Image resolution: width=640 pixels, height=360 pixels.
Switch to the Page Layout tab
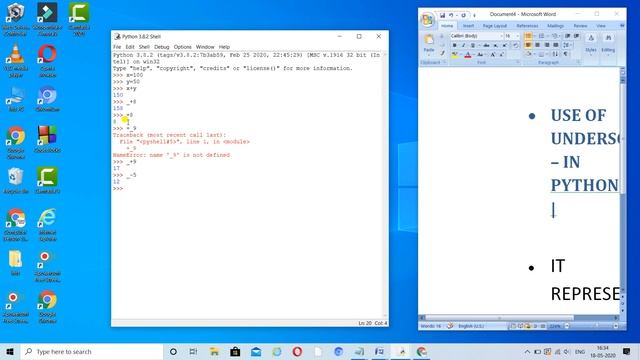(495, 26)
